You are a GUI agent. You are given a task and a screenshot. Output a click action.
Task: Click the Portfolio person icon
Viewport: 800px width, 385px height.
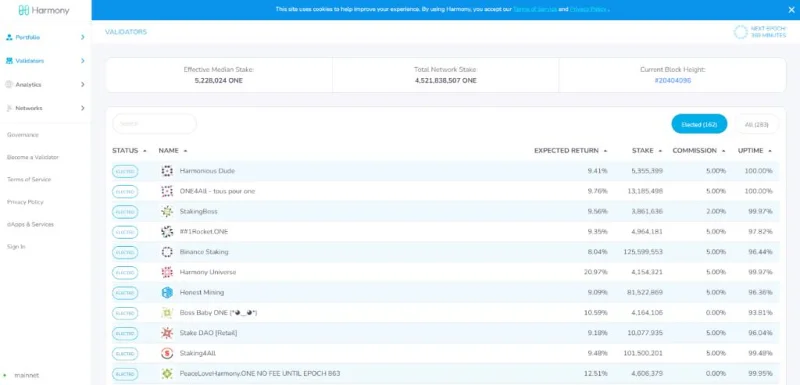[9, 37]
